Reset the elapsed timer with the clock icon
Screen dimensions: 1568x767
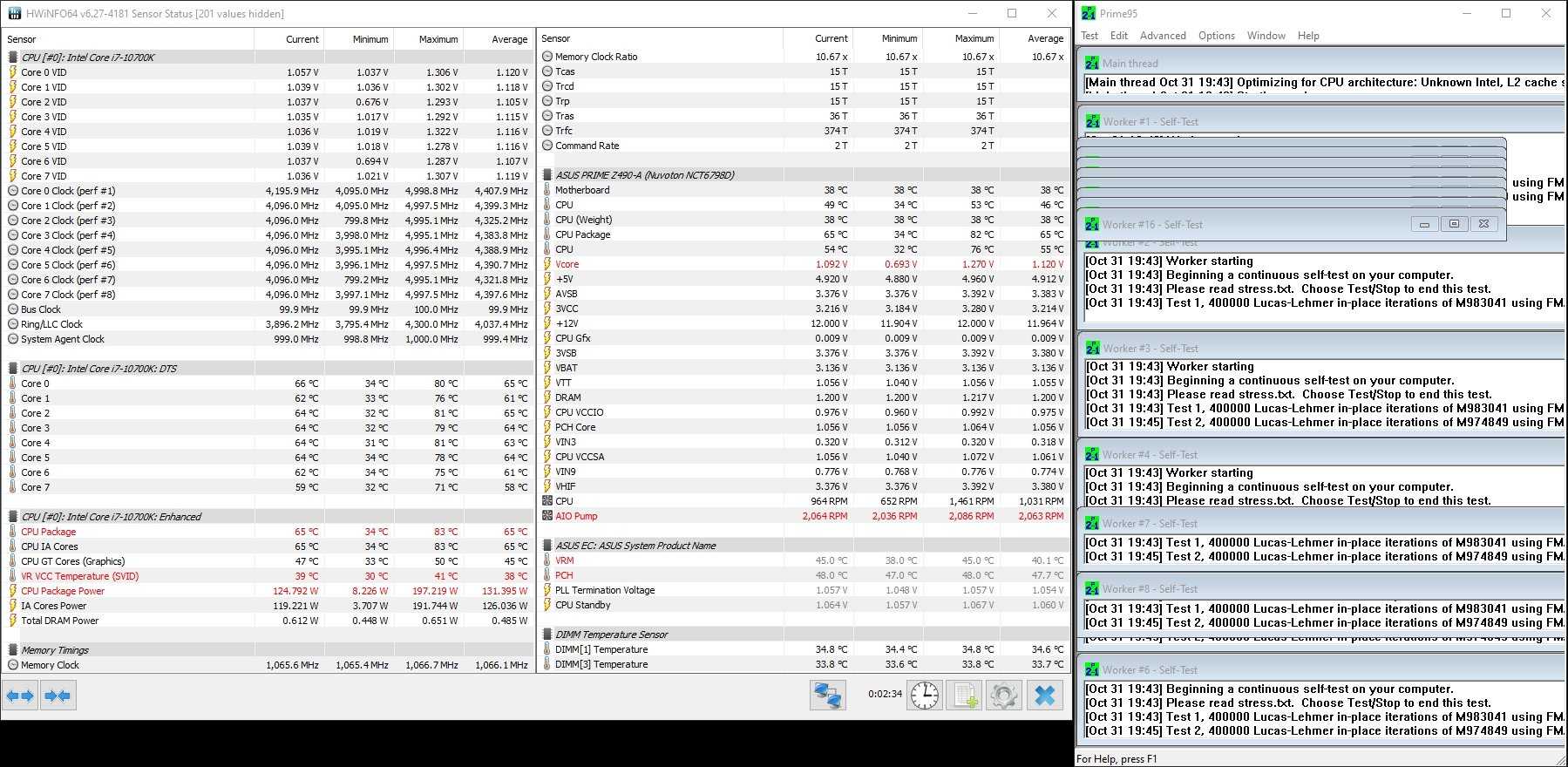[925, 695]
